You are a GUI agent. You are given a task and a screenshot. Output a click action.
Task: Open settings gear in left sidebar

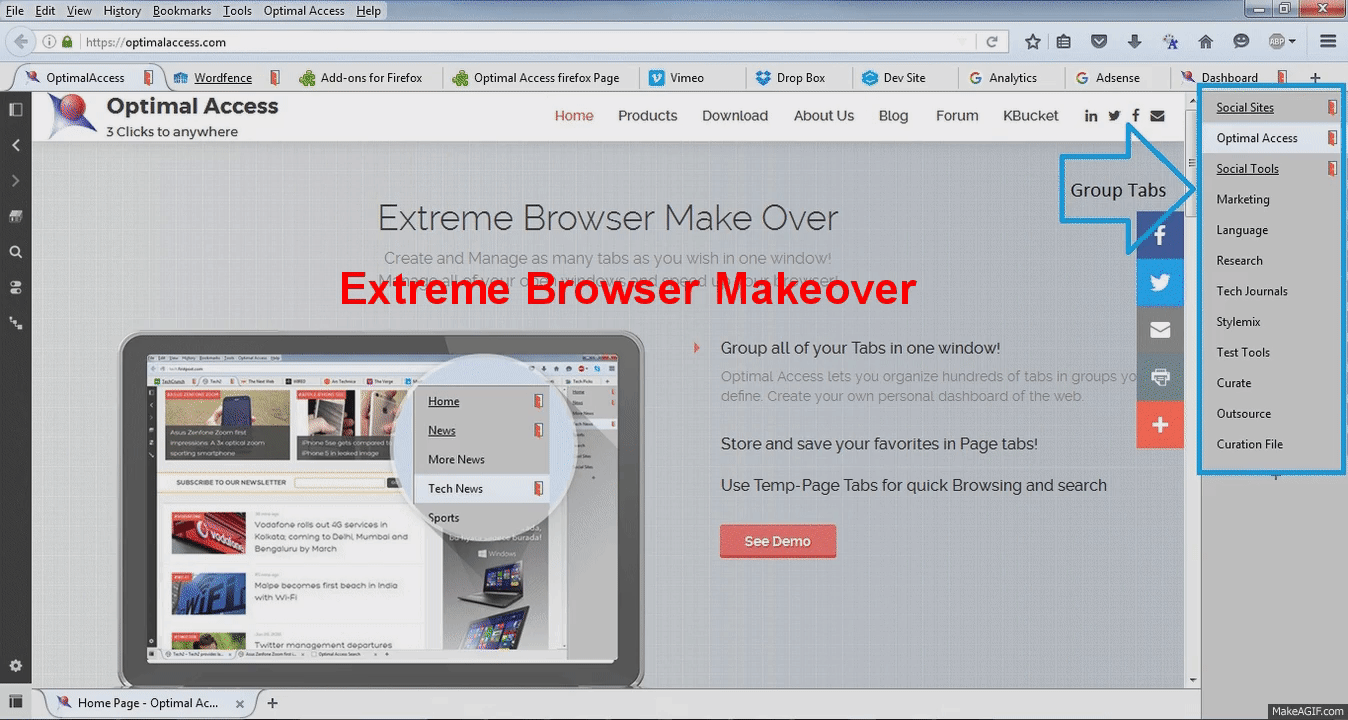tap(15, 666)
